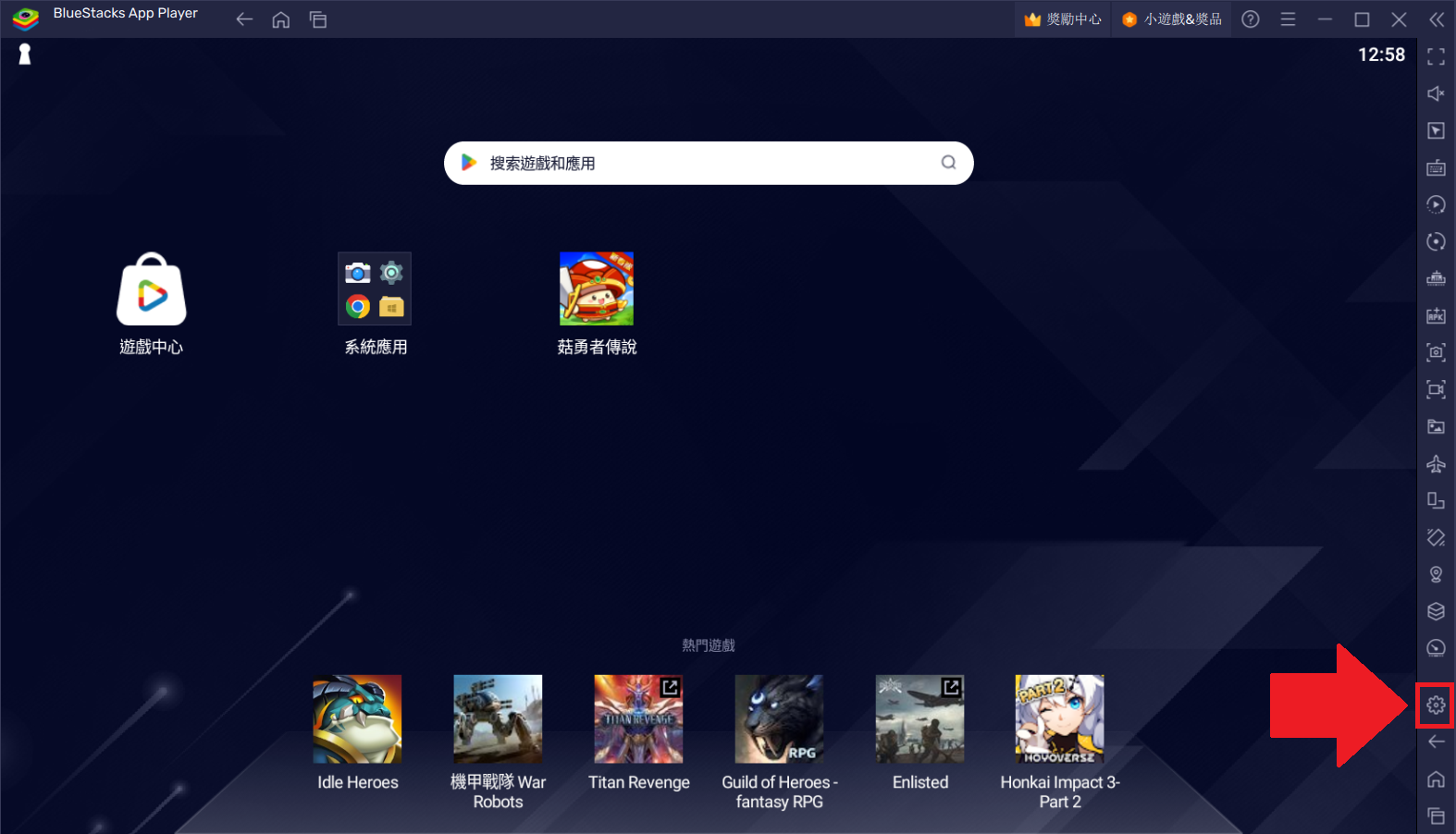Viewport: 1456px width, 834px height.
Task: Open the media folder sidebar icon
Action: [x=1436, y=426]
